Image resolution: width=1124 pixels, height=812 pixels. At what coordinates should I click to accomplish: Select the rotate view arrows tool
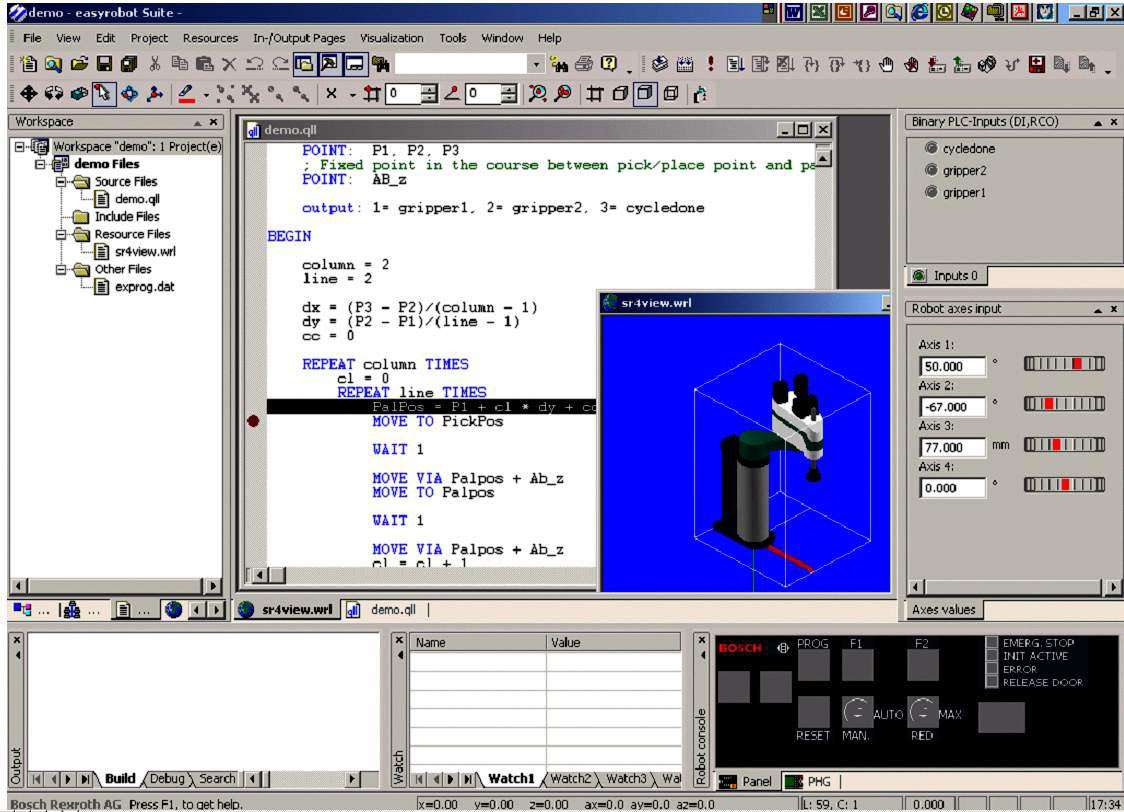coord(54,93)
